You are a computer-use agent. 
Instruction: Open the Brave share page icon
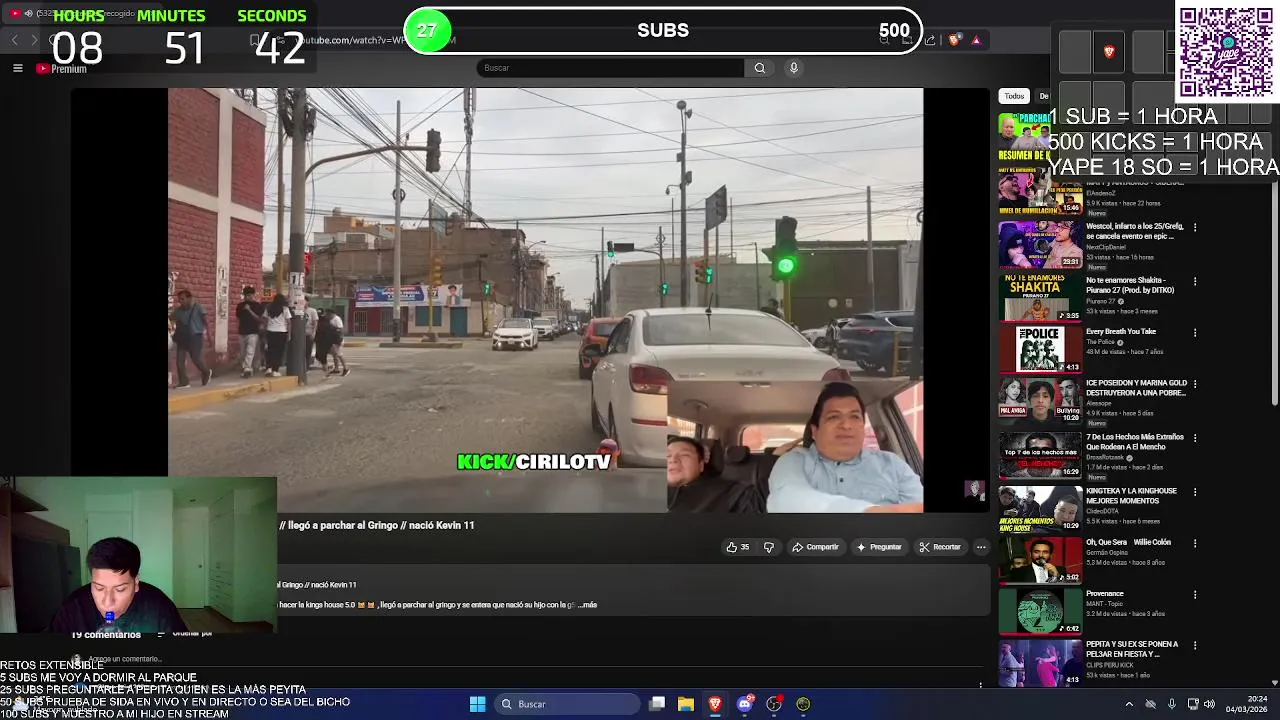[x=930, y=40]
